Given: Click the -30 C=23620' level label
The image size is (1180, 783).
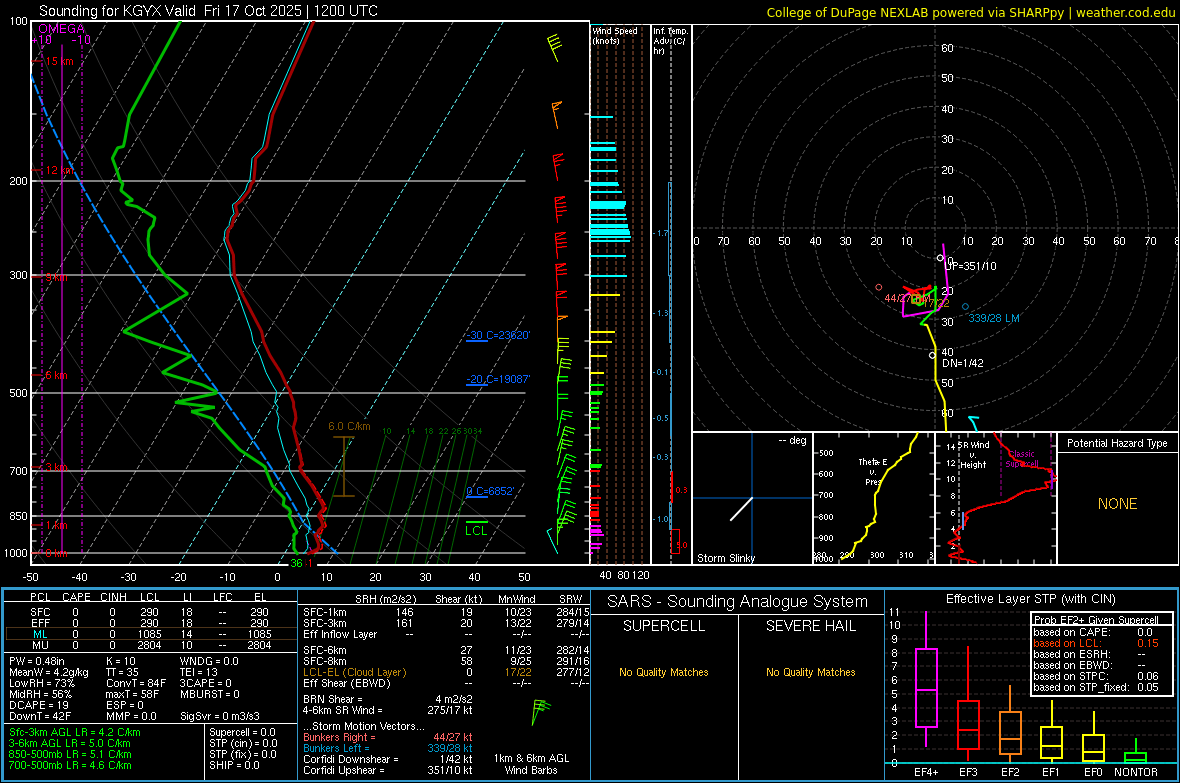Looking at the screenshot, I should click(498, 335).
